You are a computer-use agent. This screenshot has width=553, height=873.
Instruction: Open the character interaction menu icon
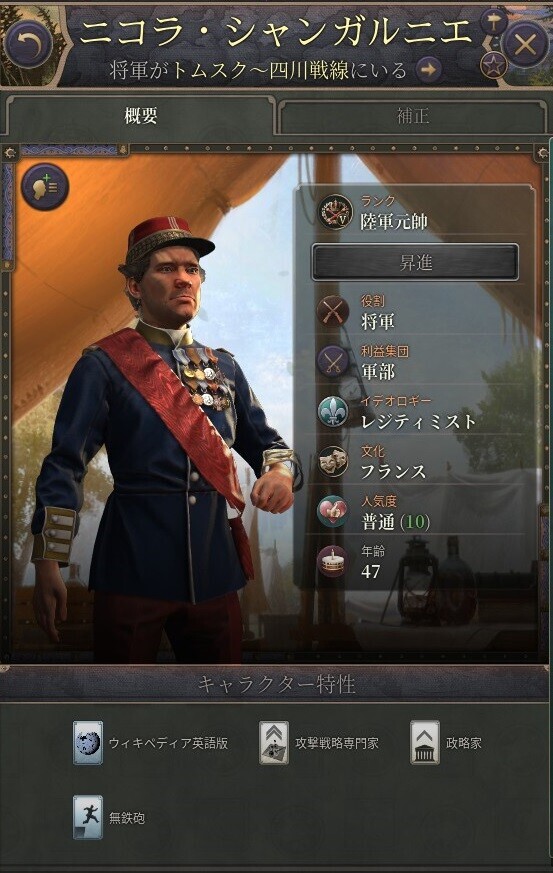point(45,186)
